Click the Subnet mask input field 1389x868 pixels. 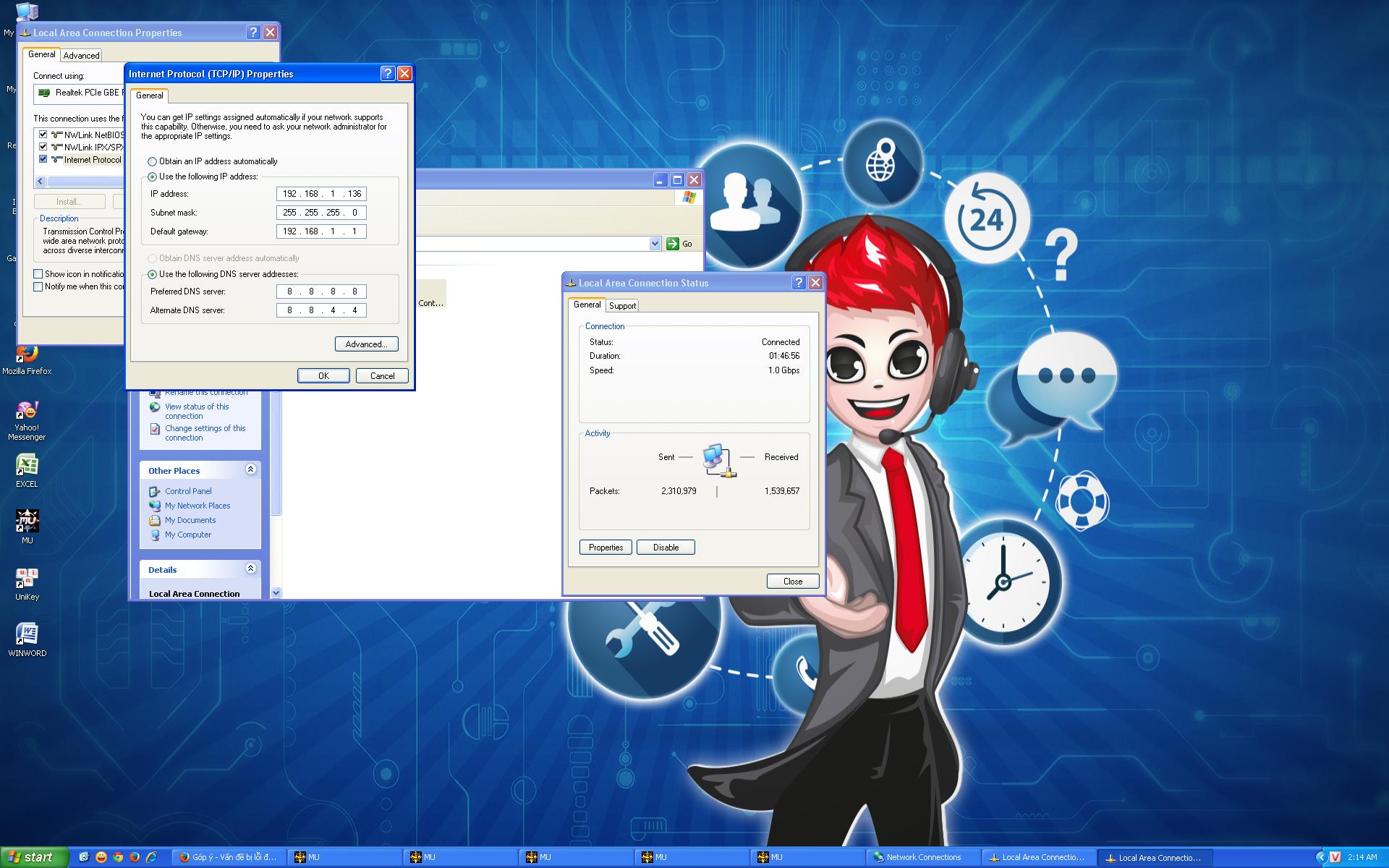tap(321, 213)
